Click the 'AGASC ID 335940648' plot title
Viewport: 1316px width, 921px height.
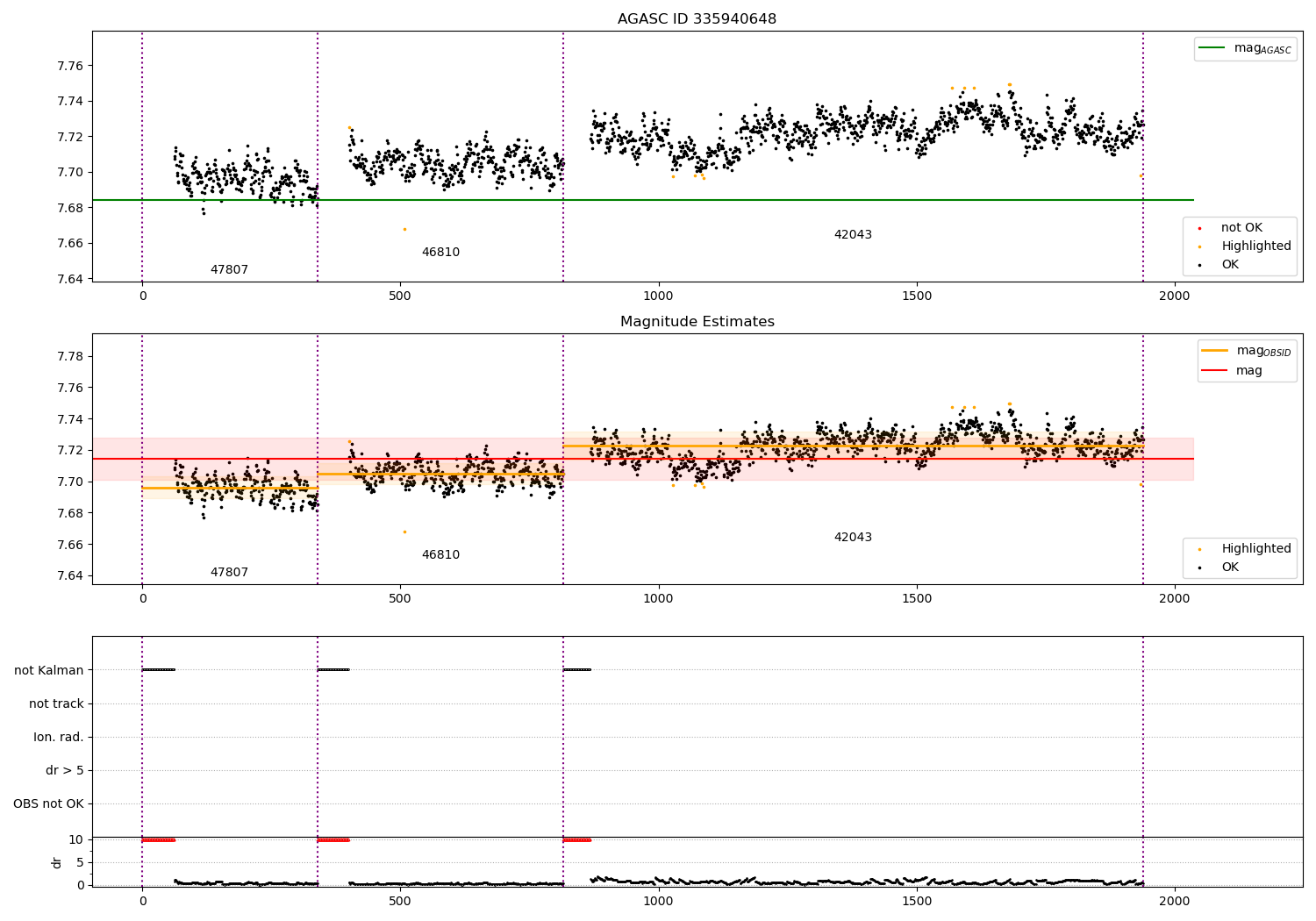[x=697, y=19]
